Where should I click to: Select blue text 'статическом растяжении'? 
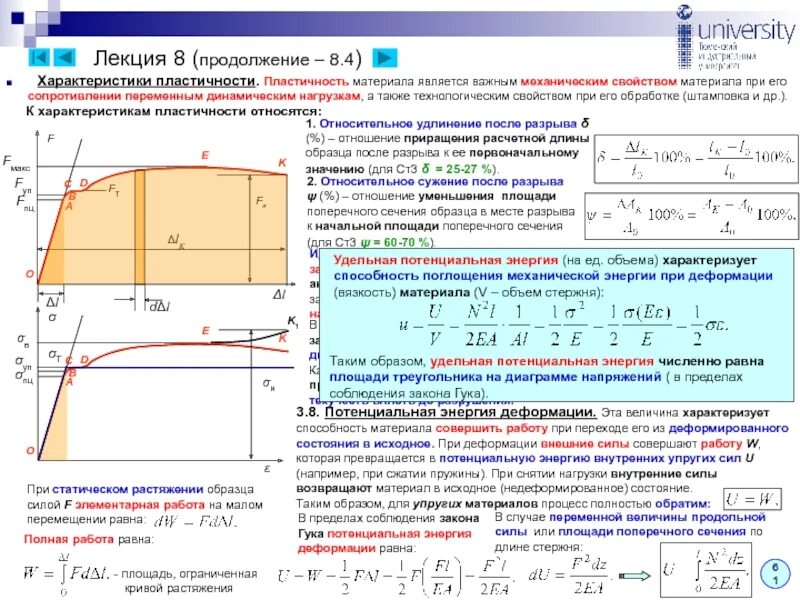128,489
